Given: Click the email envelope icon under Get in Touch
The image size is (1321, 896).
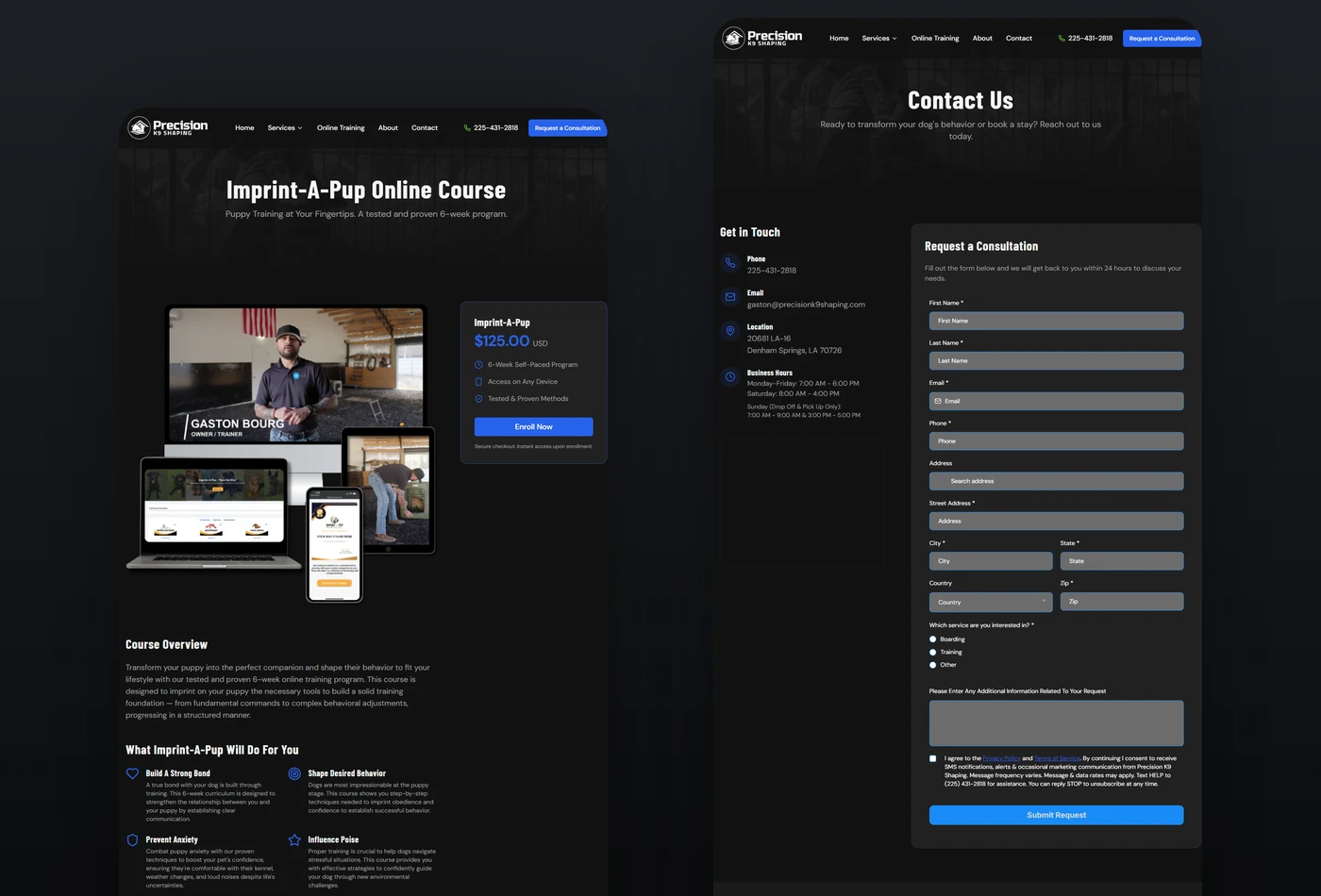Looking at the screenshot, I should coord(729,297).
